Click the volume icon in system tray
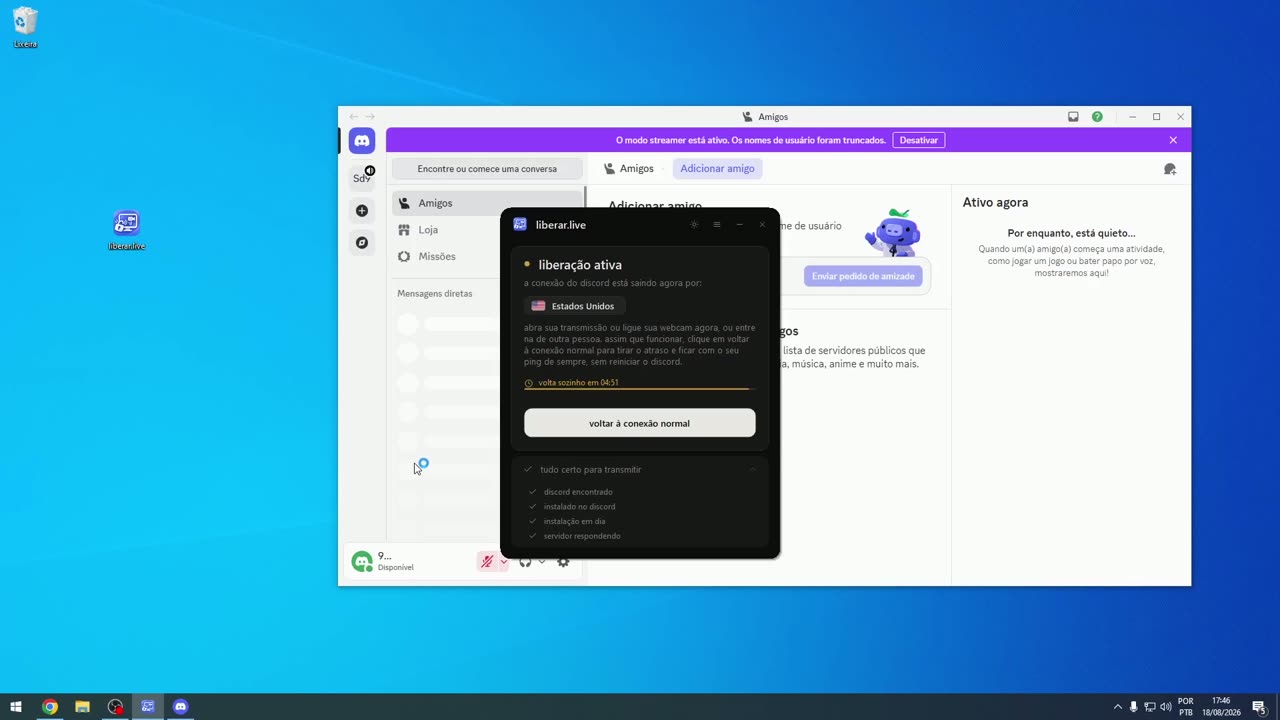This screenshot has height=720, width=1280. pos(1165,707)
